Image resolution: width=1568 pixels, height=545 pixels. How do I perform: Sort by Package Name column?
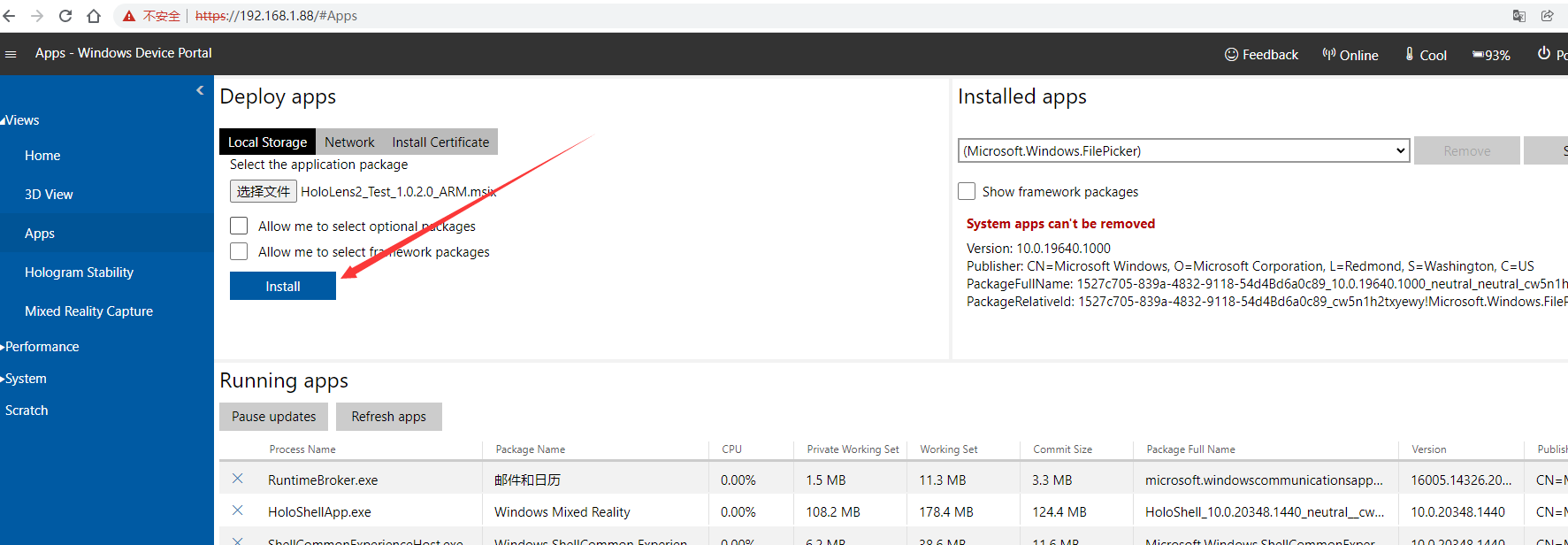[x=530, y=449]
